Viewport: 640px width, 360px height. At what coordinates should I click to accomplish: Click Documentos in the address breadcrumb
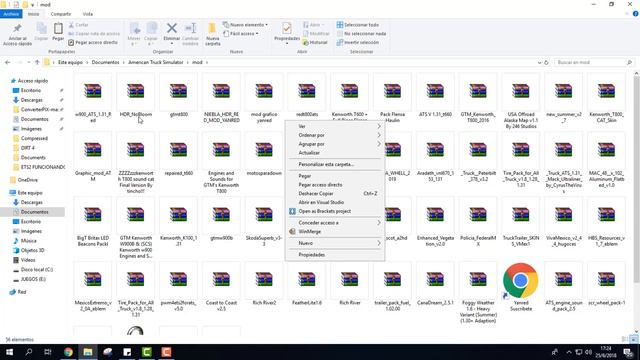click(x=105, y=62)
